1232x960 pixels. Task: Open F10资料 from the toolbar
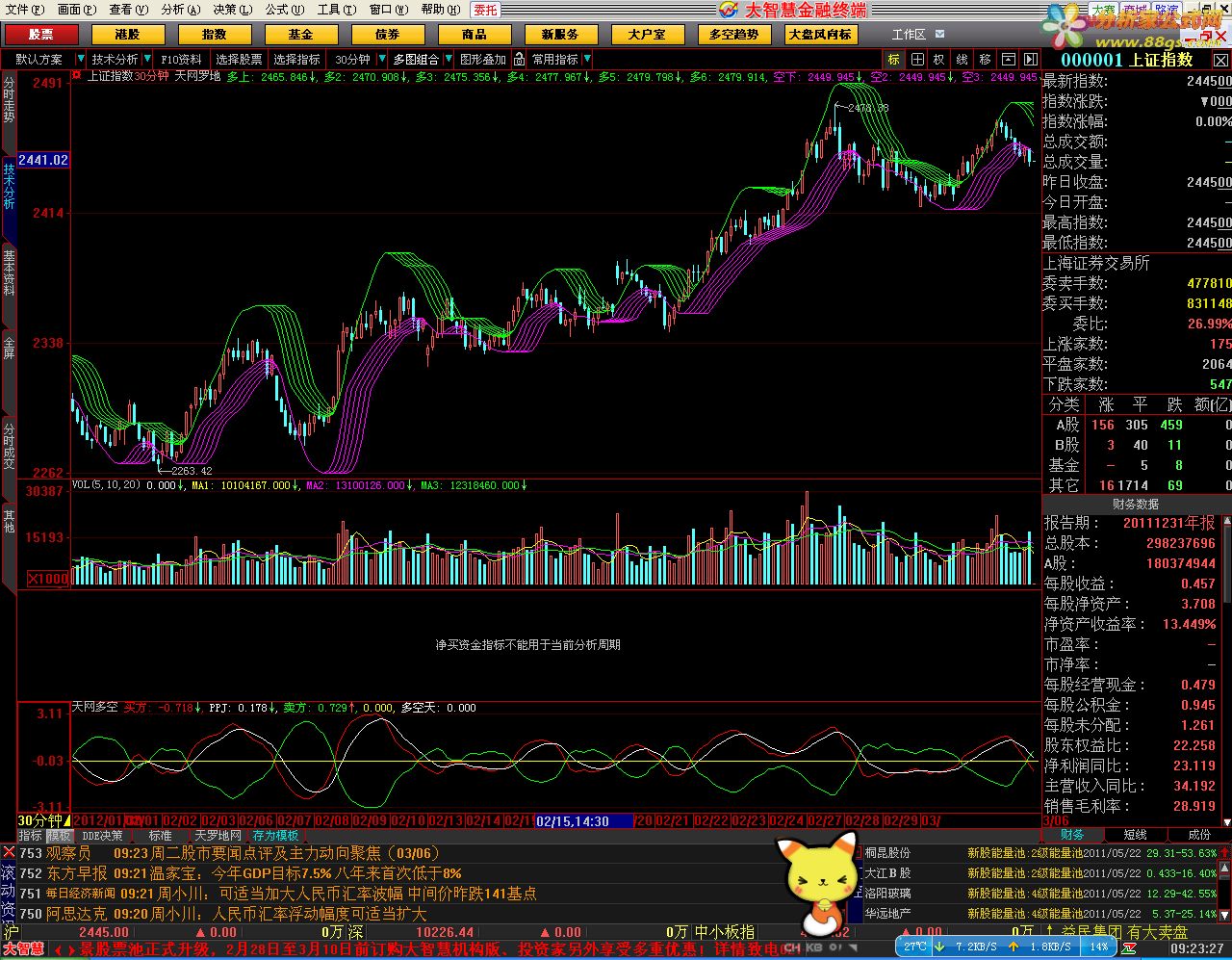[x=181, y=59]
